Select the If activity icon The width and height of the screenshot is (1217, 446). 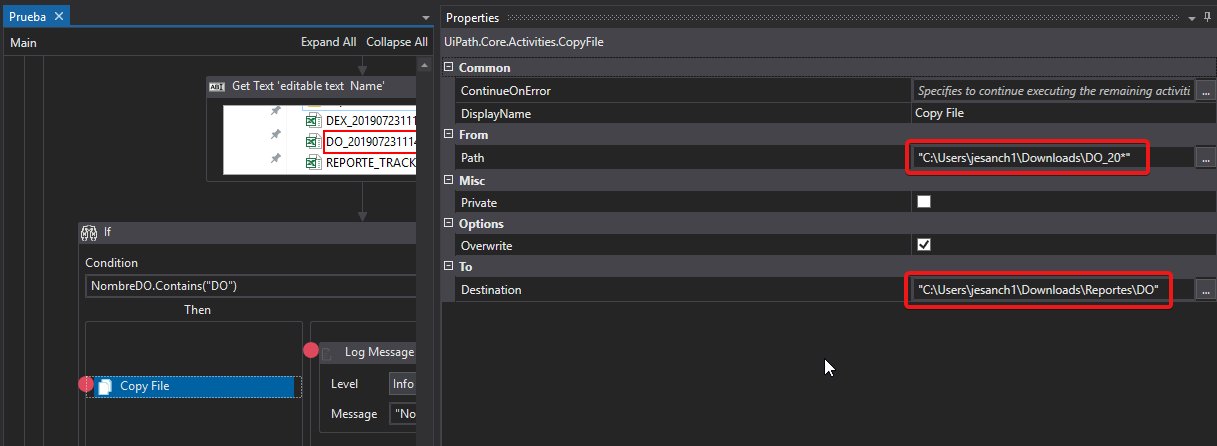(90, 232)
